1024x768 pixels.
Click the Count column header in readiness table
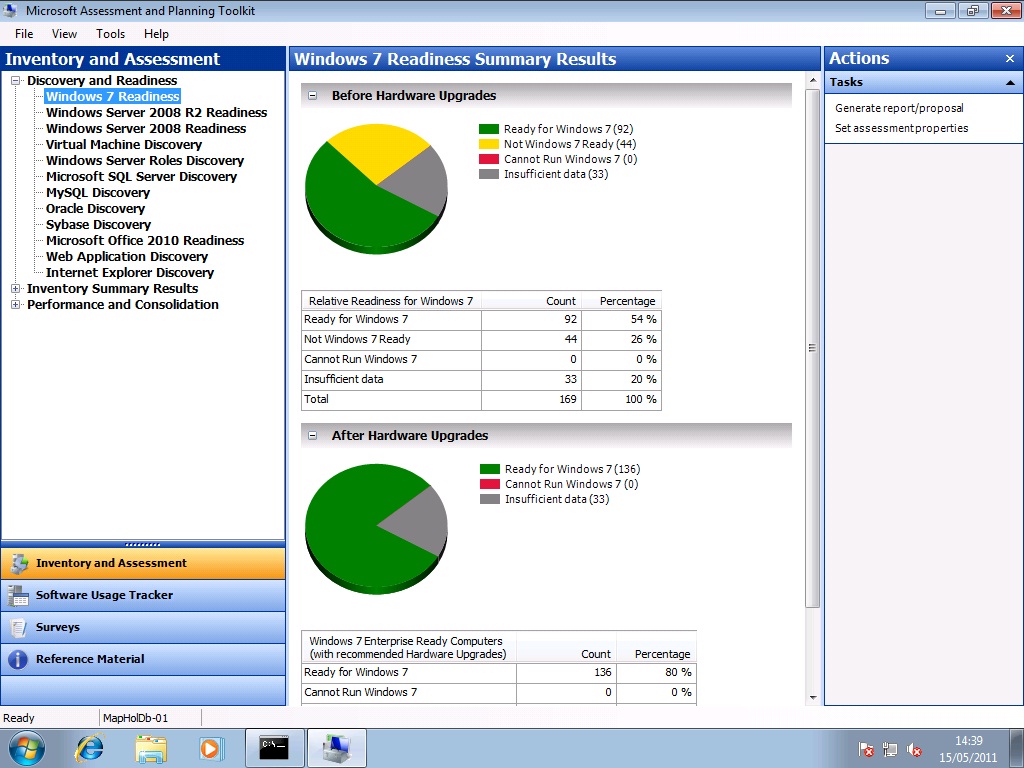(x=531, y=301)
